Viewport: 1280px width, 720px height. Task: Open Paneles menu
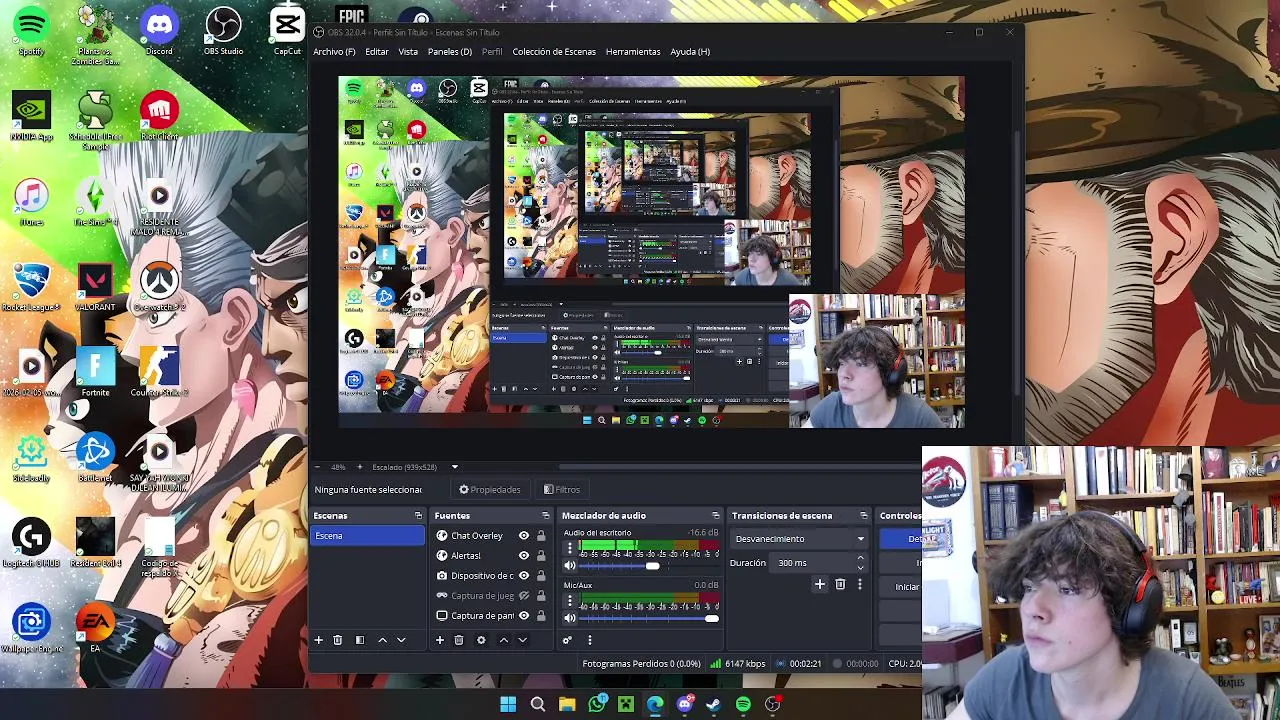(450, 52)
